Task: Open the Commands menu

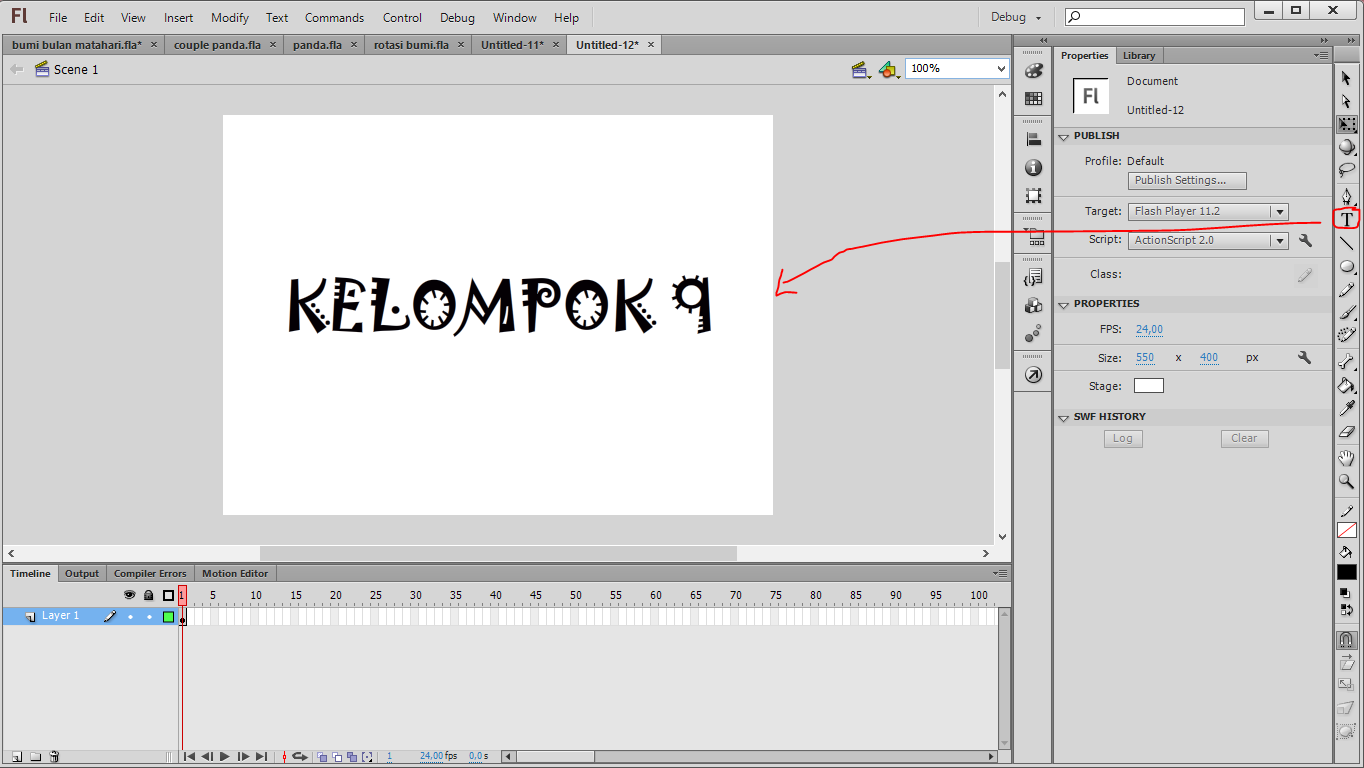Action: click(x=334, y=17)
